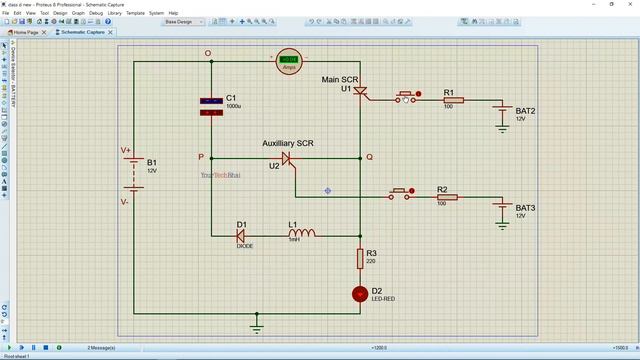This screenshot has height=360, width=640.
Task: Step the simulation forward one frame
Action: click(21, 348)
